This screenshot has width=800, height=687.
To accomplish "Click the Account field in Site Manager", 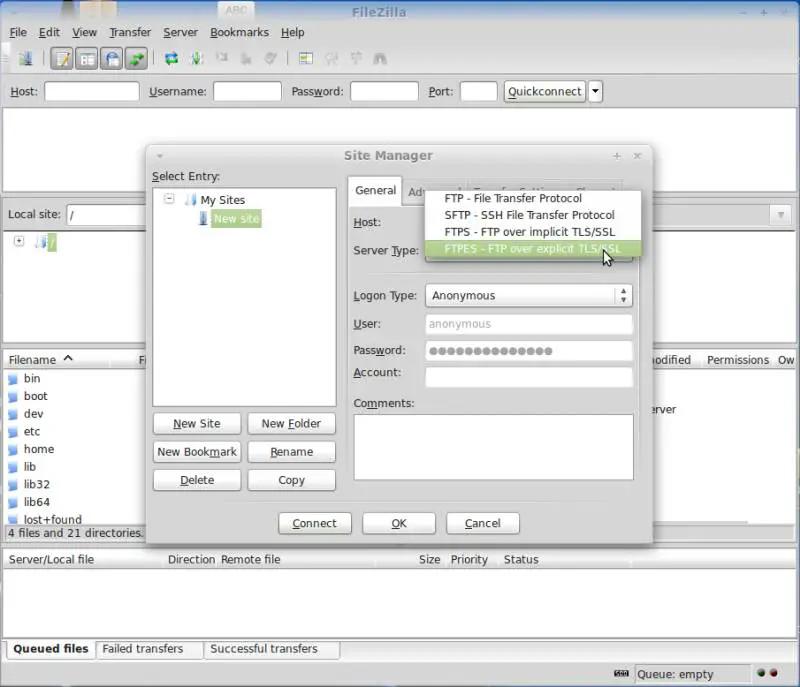I will [x=529, y=377].
